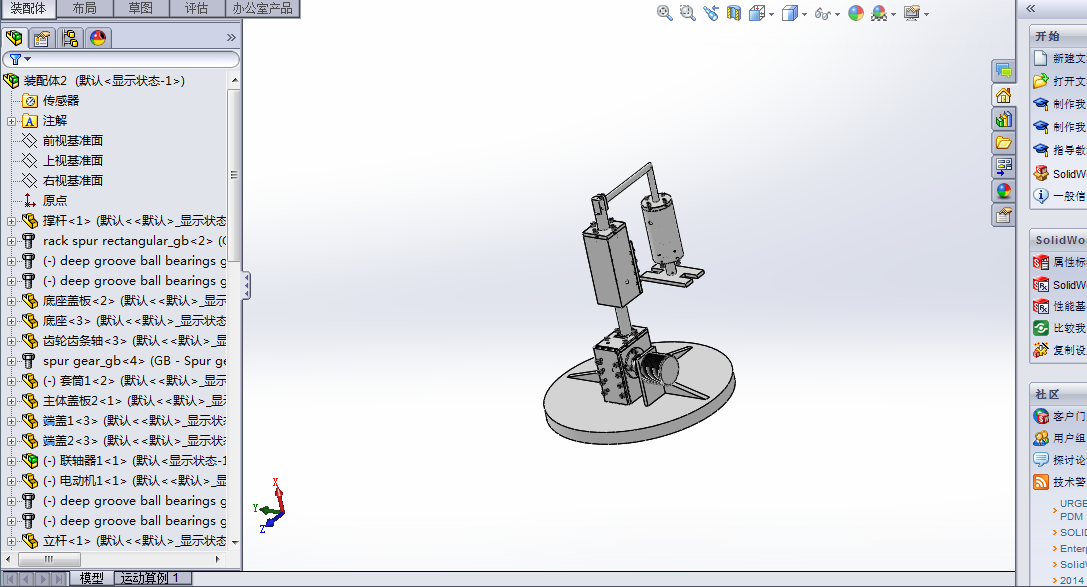Click the View Palette task pane tab
Viewport: 1087px width, 587px height.
pyautogui.click(x=1004, y=166)
